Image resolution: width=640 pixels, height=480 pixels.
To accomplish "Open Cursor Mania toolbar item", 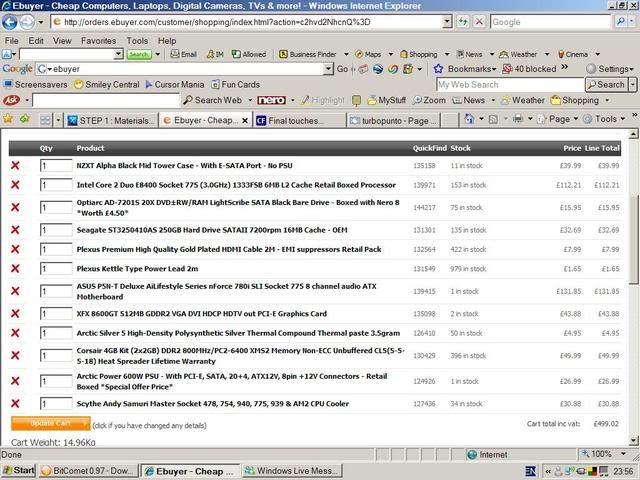I will tap(175, 84).
